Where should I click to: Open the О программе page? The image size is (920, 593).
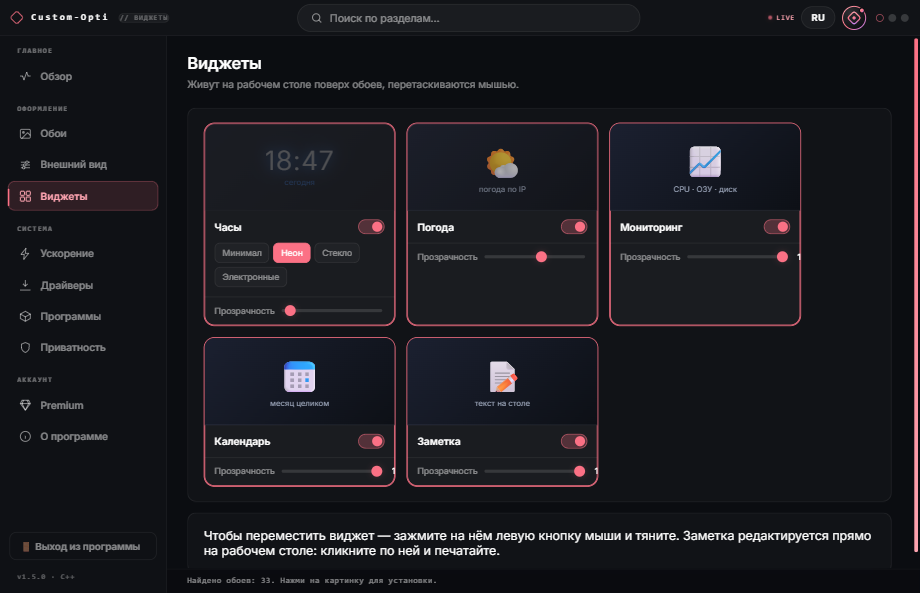coord(83,436)
